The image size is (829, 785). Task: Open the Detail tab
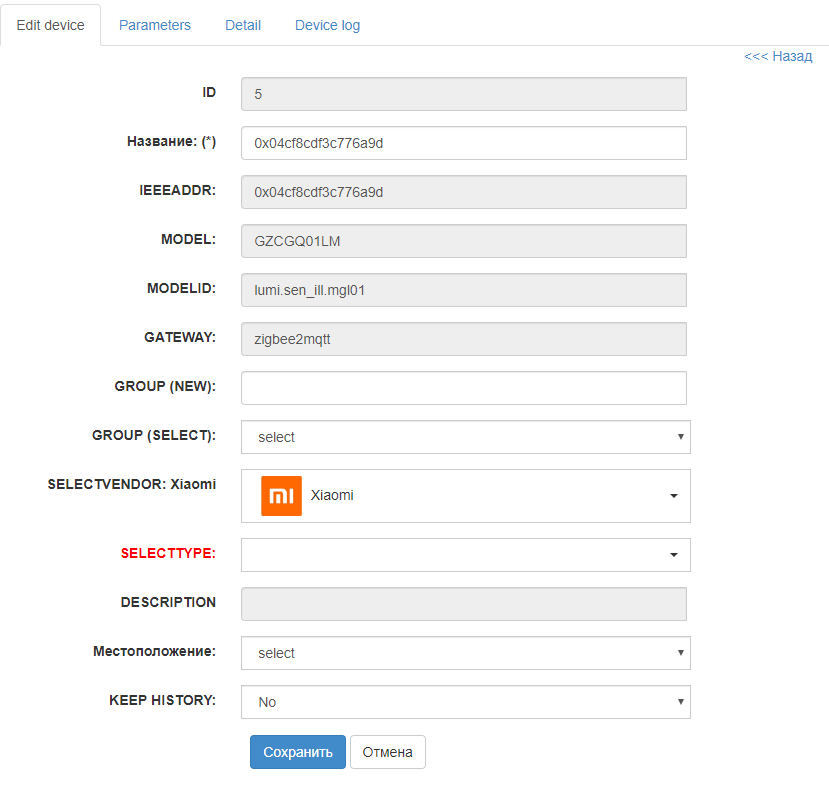243,25
